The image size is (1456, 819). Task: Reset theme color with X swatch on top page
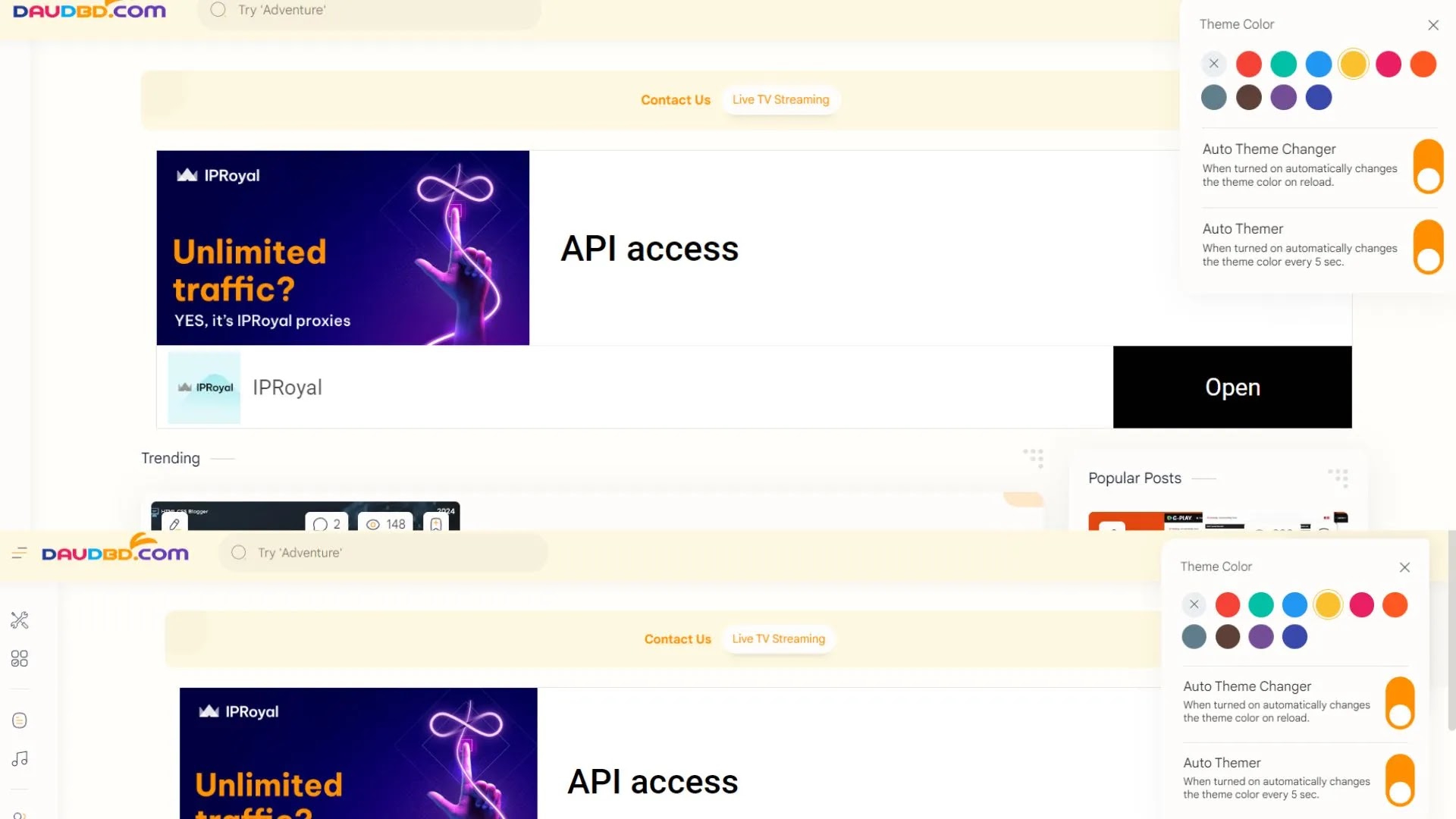[1214, 64]
